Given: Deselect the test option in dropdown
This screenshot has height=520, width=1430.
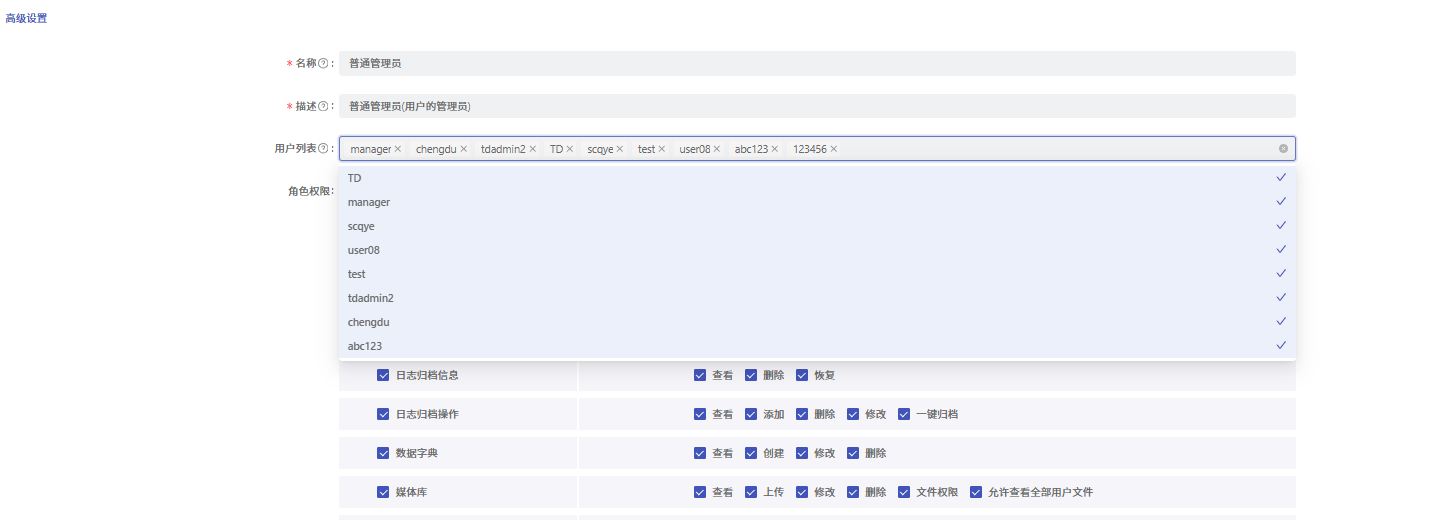Looking at the screenshot, I should tap(817, 274).
